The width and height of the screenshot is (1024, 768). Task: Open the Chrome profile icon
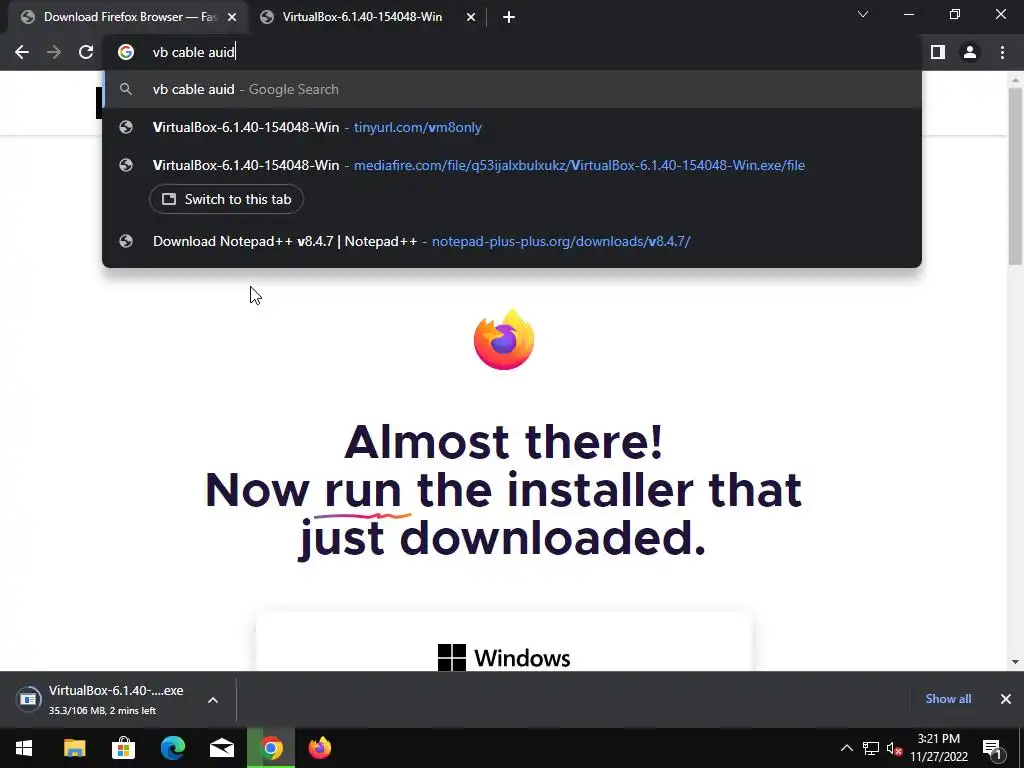pos(970,52)
